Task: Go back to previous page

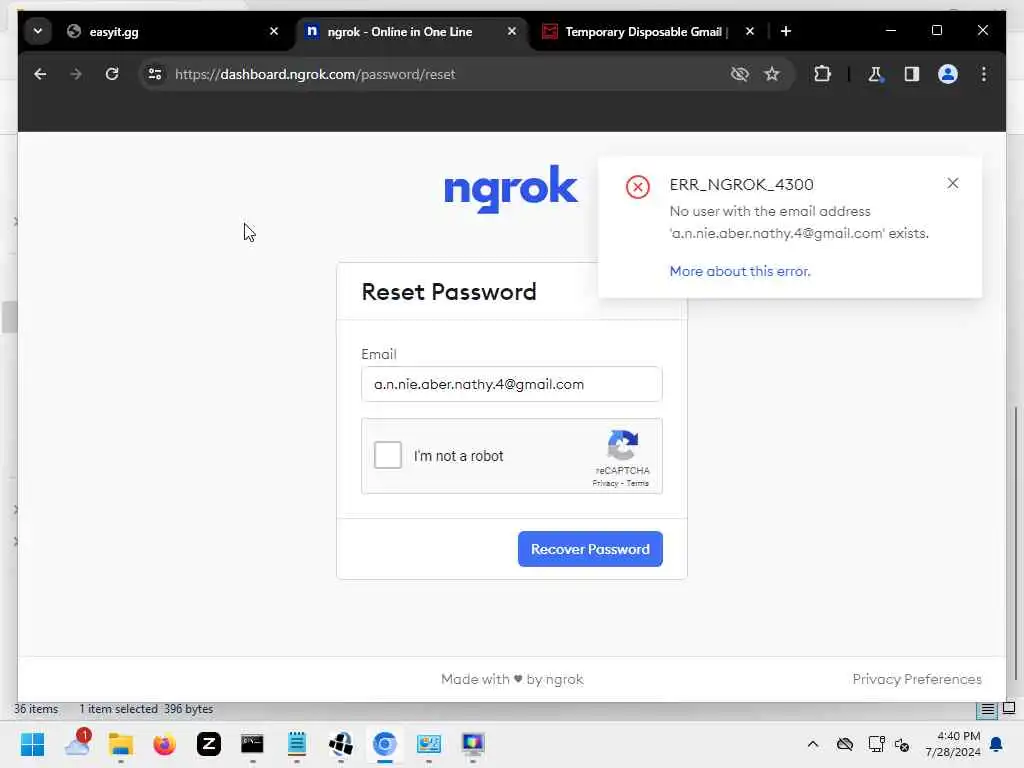Action: point(40,74)
